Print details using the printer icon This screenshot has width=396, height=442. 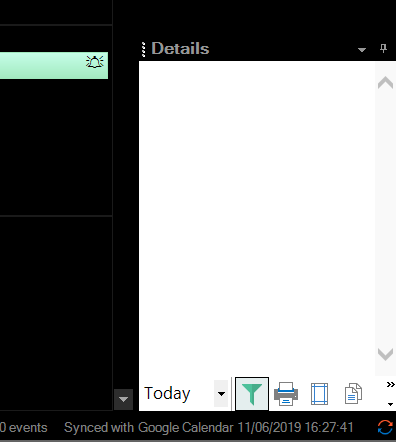[x=286, y=394]
